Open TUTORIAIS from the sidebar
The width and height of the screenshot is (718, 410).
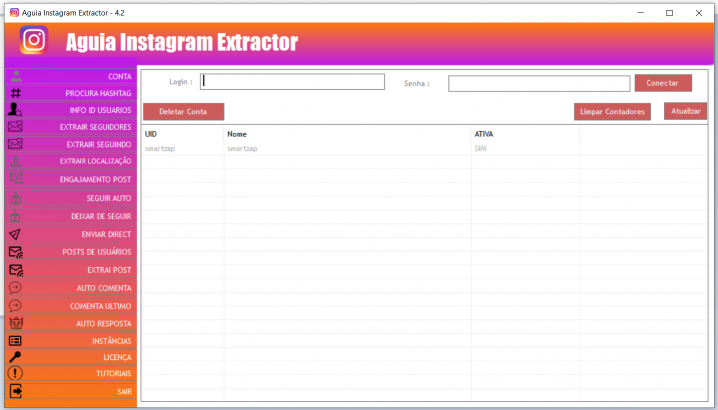pyautogui.click(x=71, y=374)
